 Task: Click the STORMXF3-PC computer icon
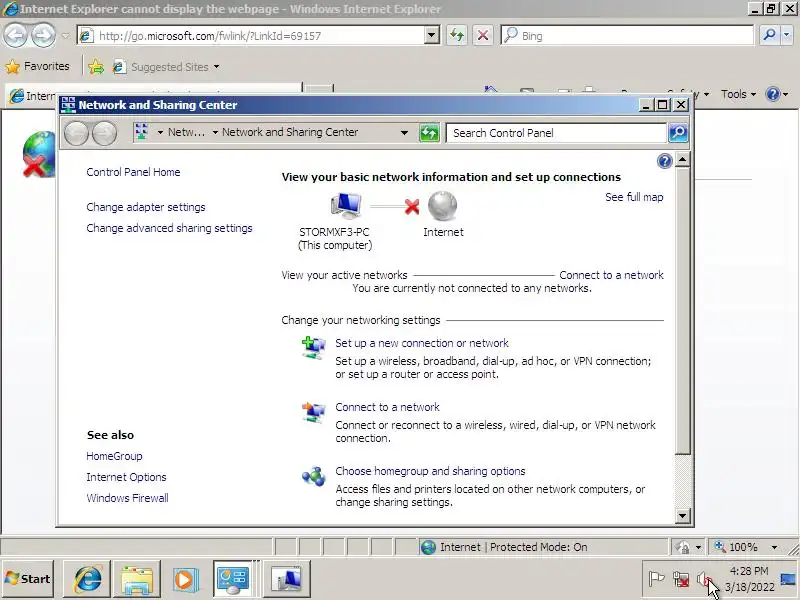pos(346,206)
